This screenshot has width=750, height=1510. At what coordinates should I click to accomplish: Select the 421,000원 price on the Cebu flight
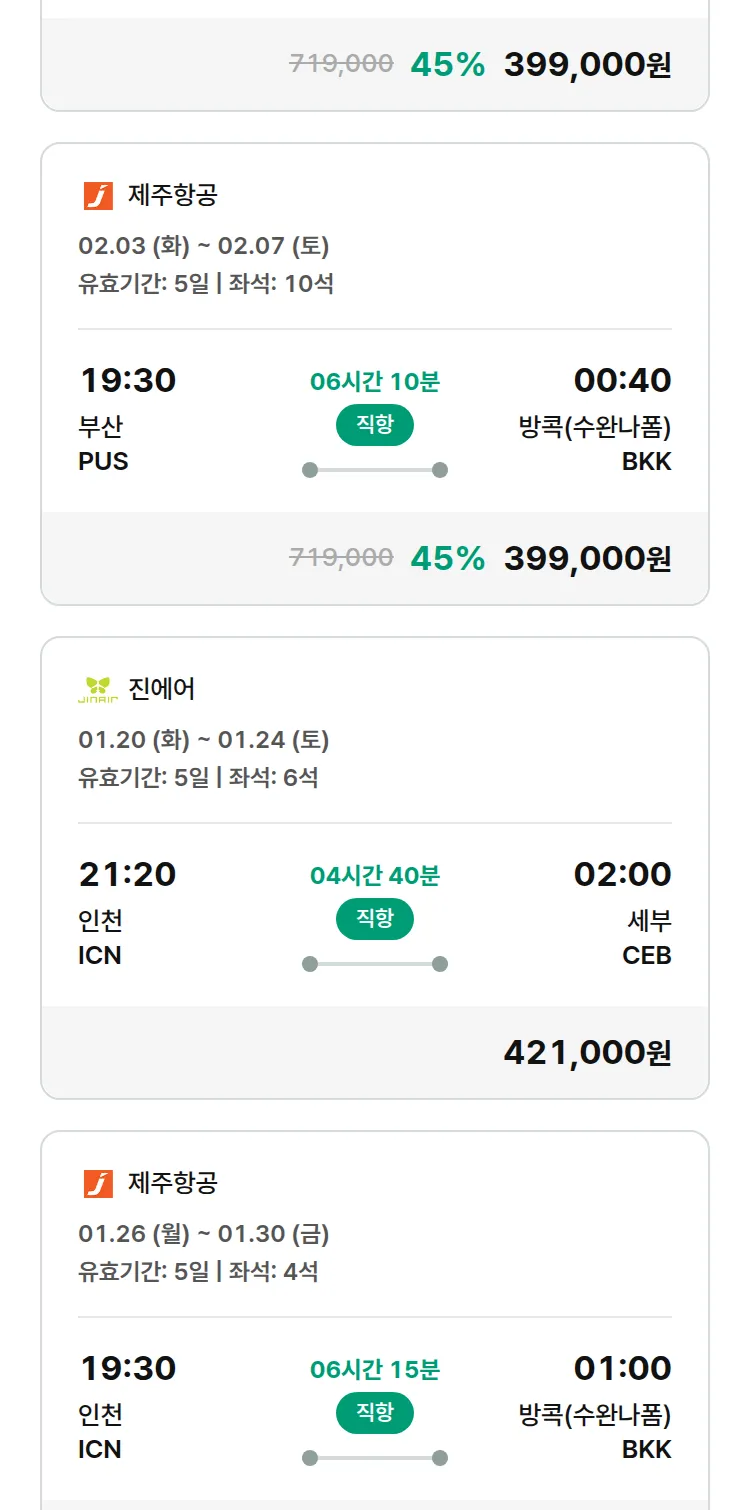tap(587, 1052)
